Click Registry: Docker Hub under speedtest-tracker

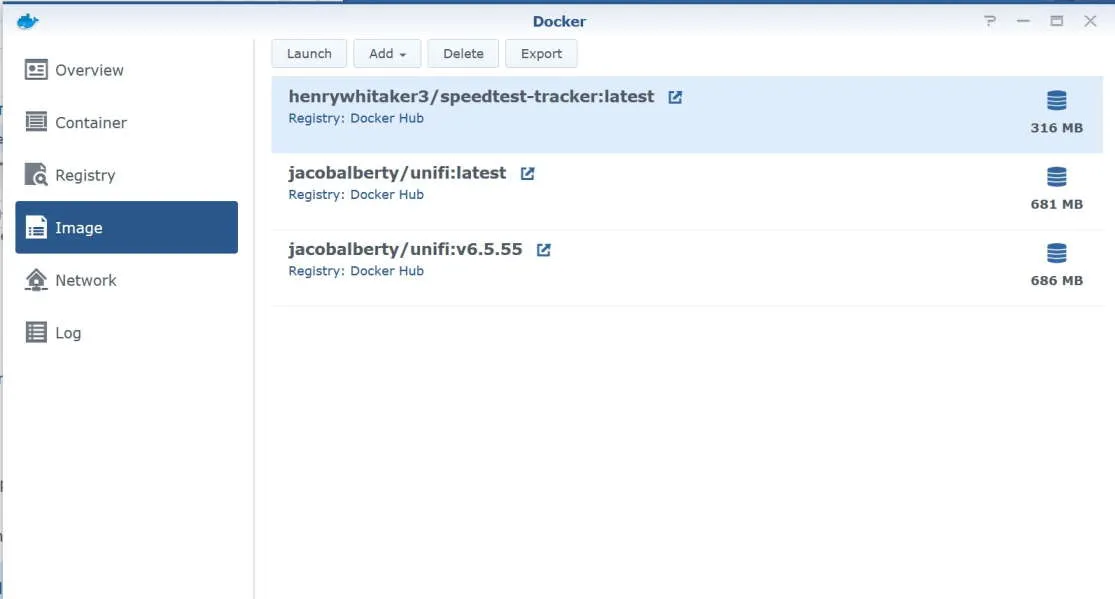(355, 118)
